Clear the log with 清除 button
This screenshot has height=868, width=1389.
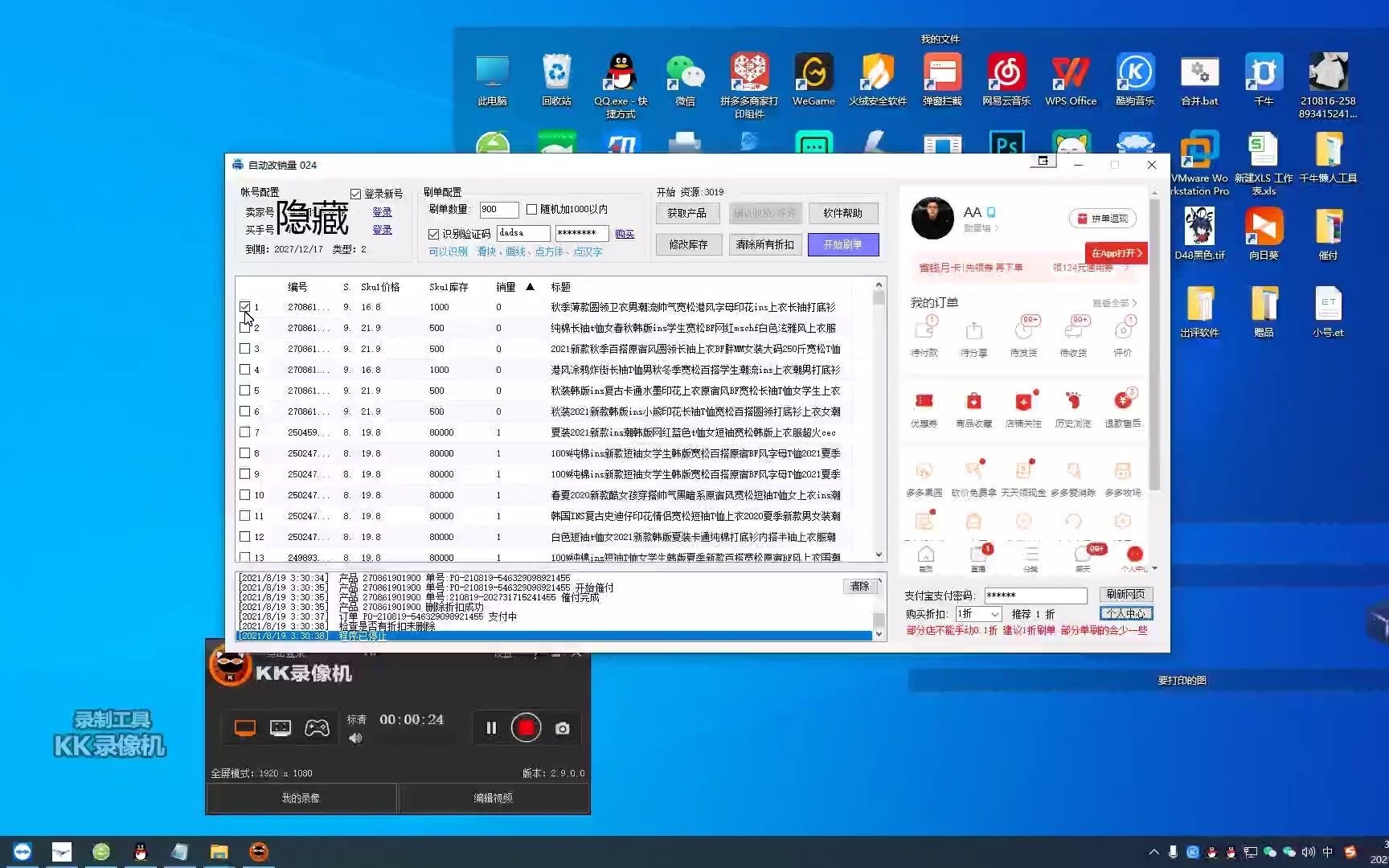coord(860,587)
